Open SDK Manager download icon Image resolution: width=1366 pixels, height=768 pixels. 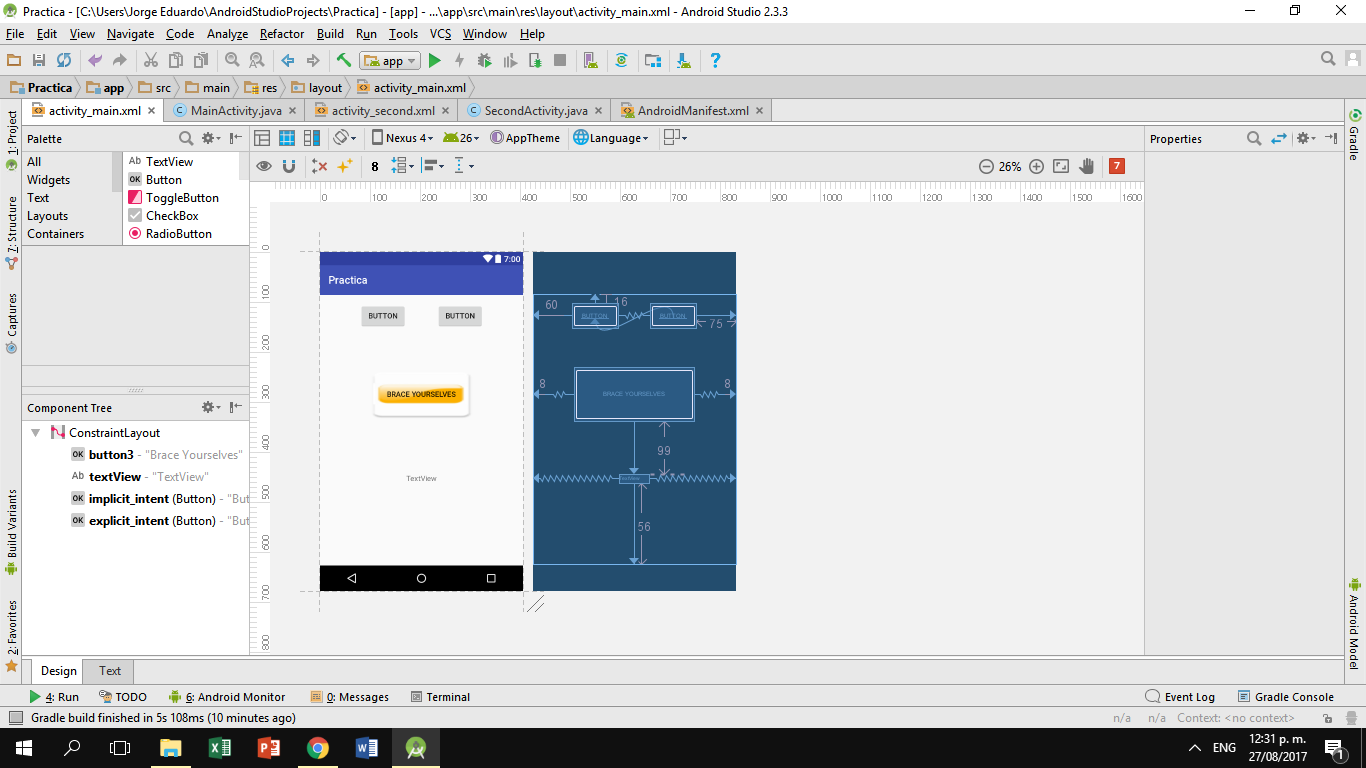point(684,61)
